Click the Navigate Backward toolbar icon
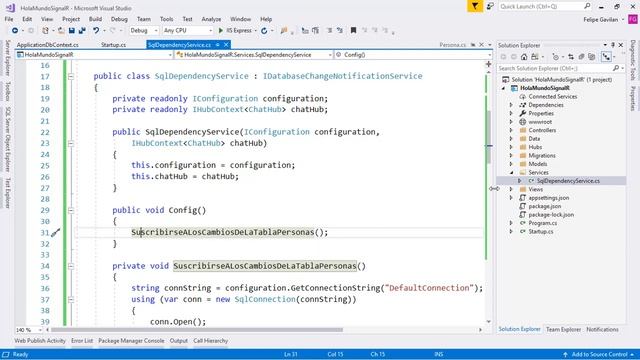 15,31
